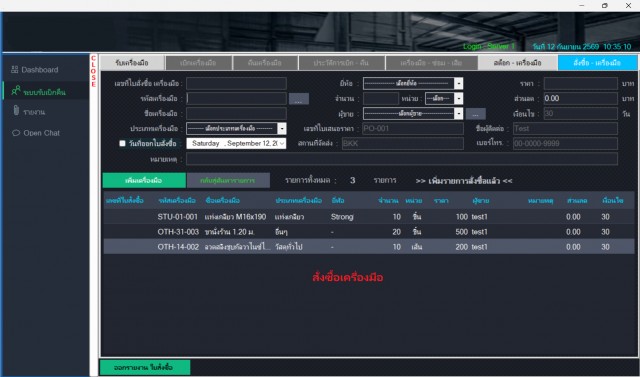Open the ประเภทเครื่องมือ tool type dropdown

click(x=236, y=129)
